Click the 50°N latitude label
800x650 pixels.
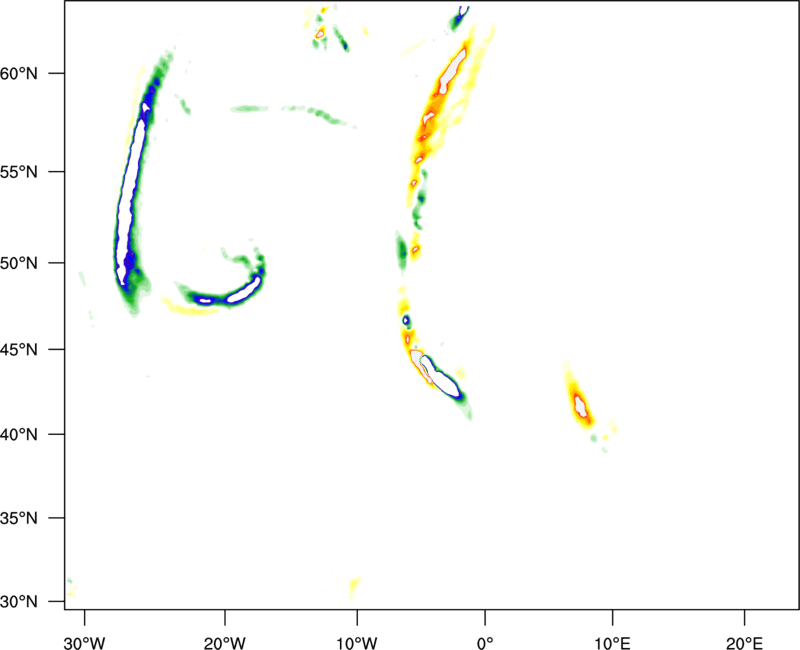click(x=19, y=263)
